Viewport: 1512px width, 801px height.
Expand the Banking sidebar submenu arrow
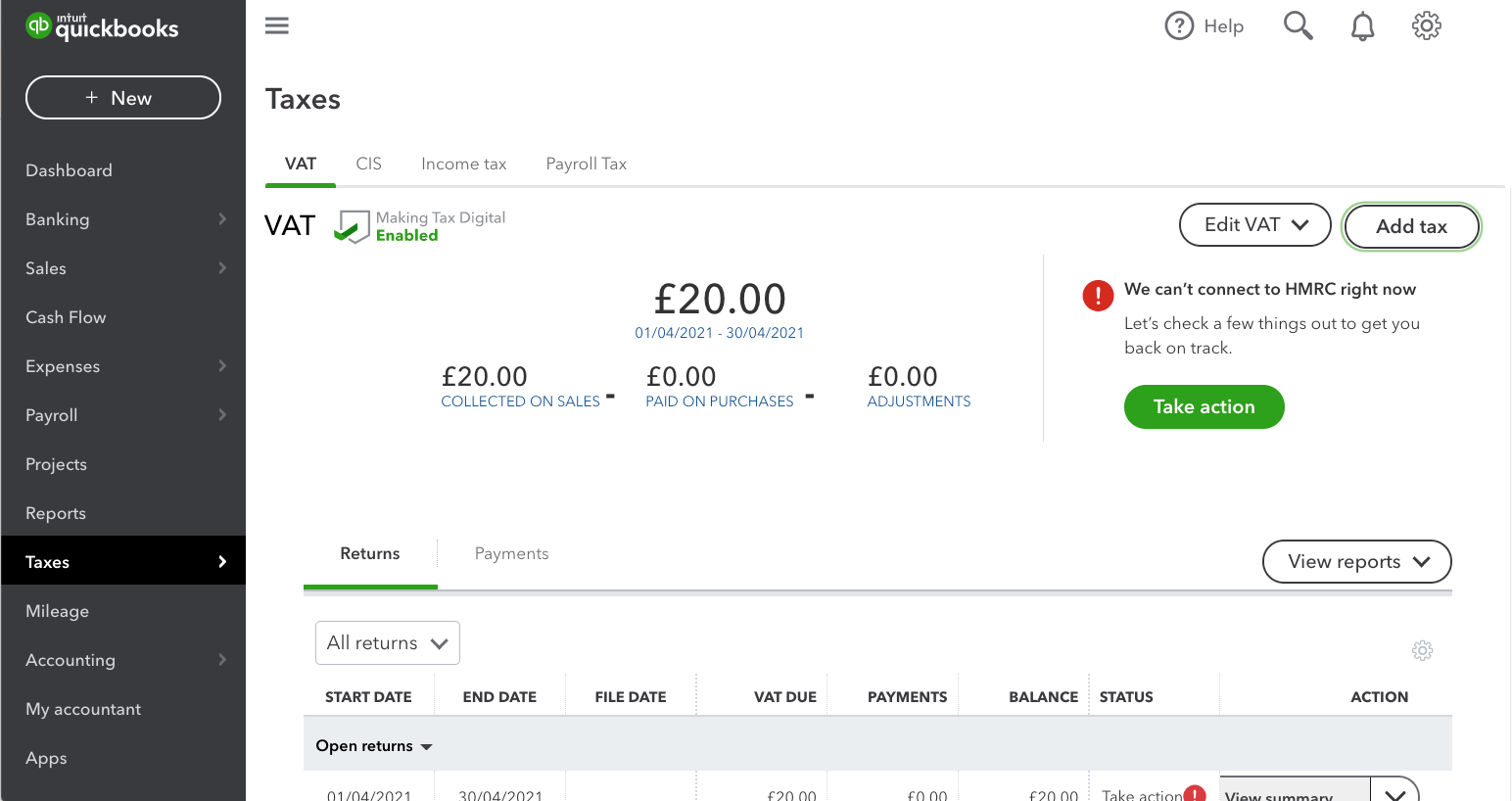click(222, 219)
